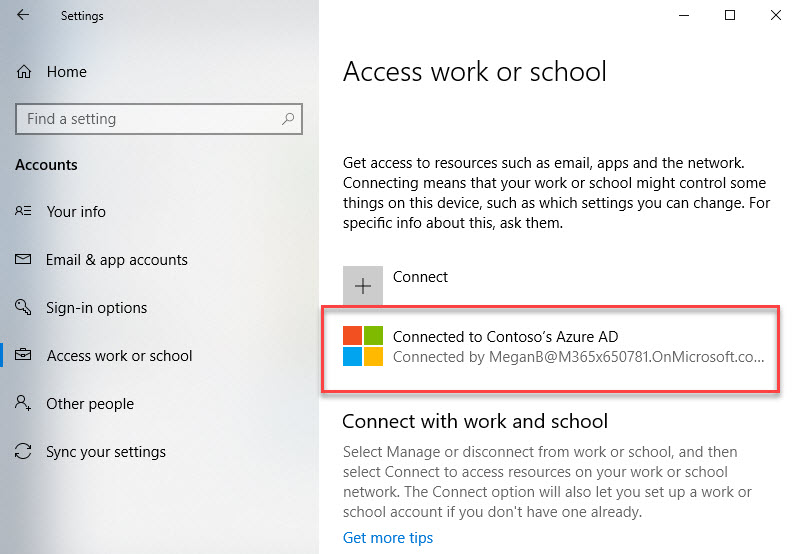The width and height of the screenshot is (793, 554).
Task: Click the Email envelope icon
Action: (x=23, y=260)
